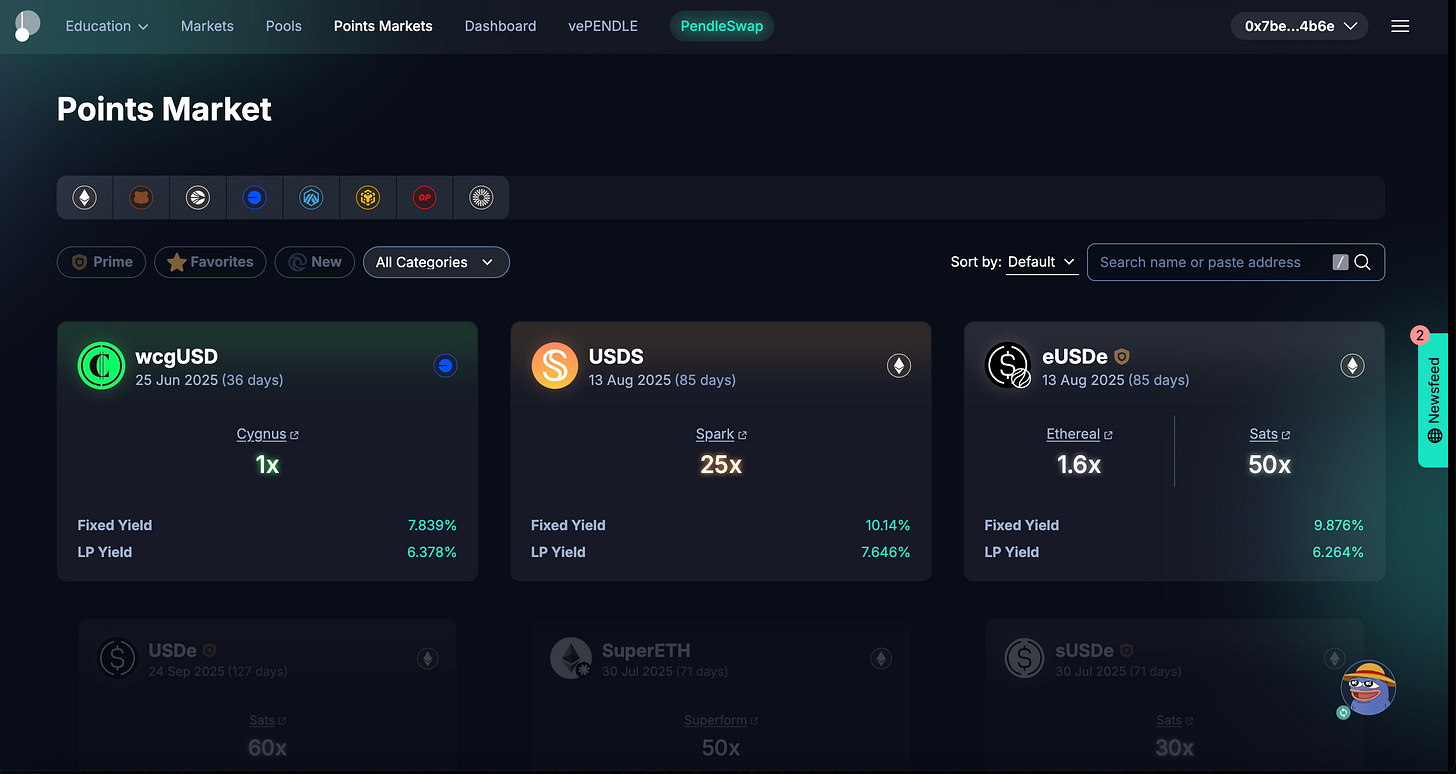This screenshot has width=1456, height=774.
Task: Toggle the New filter
Action: (314, 262)
